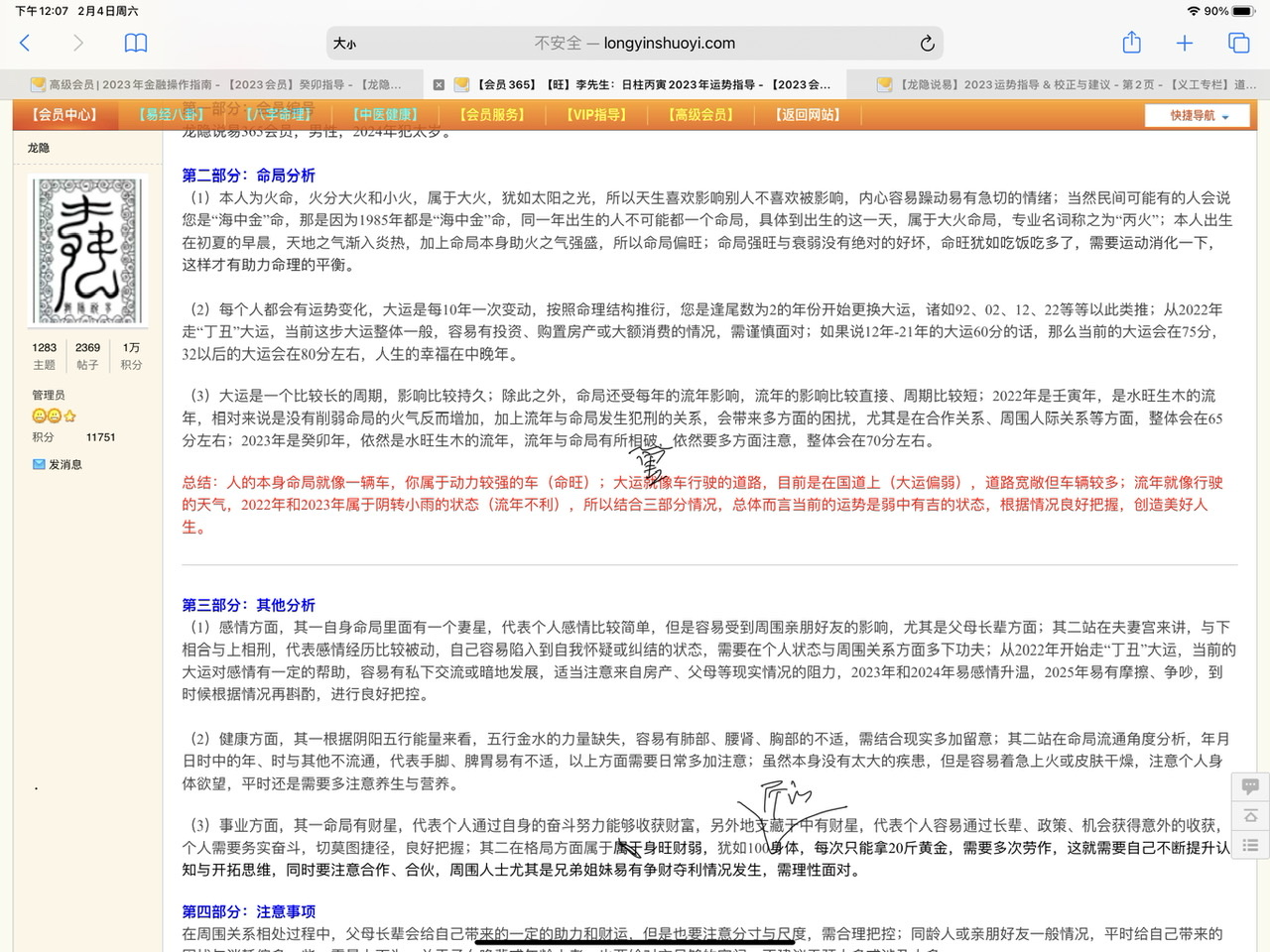
Task: Reload the page with refresh icon
Action: click(927, 43)
